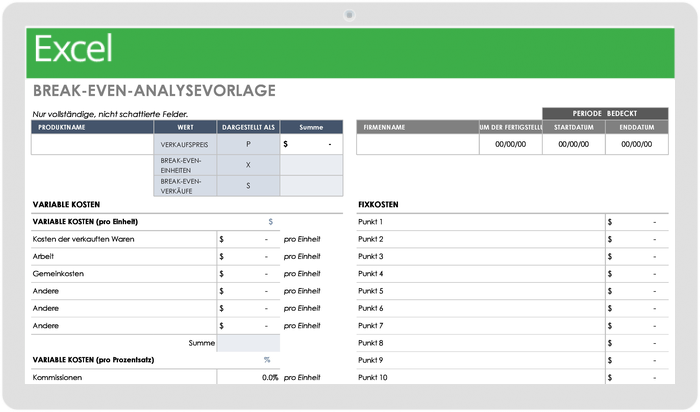Click pro Einheit next to Kommissionen
Viewport: 700px width, 412px height.
(302, 378)
